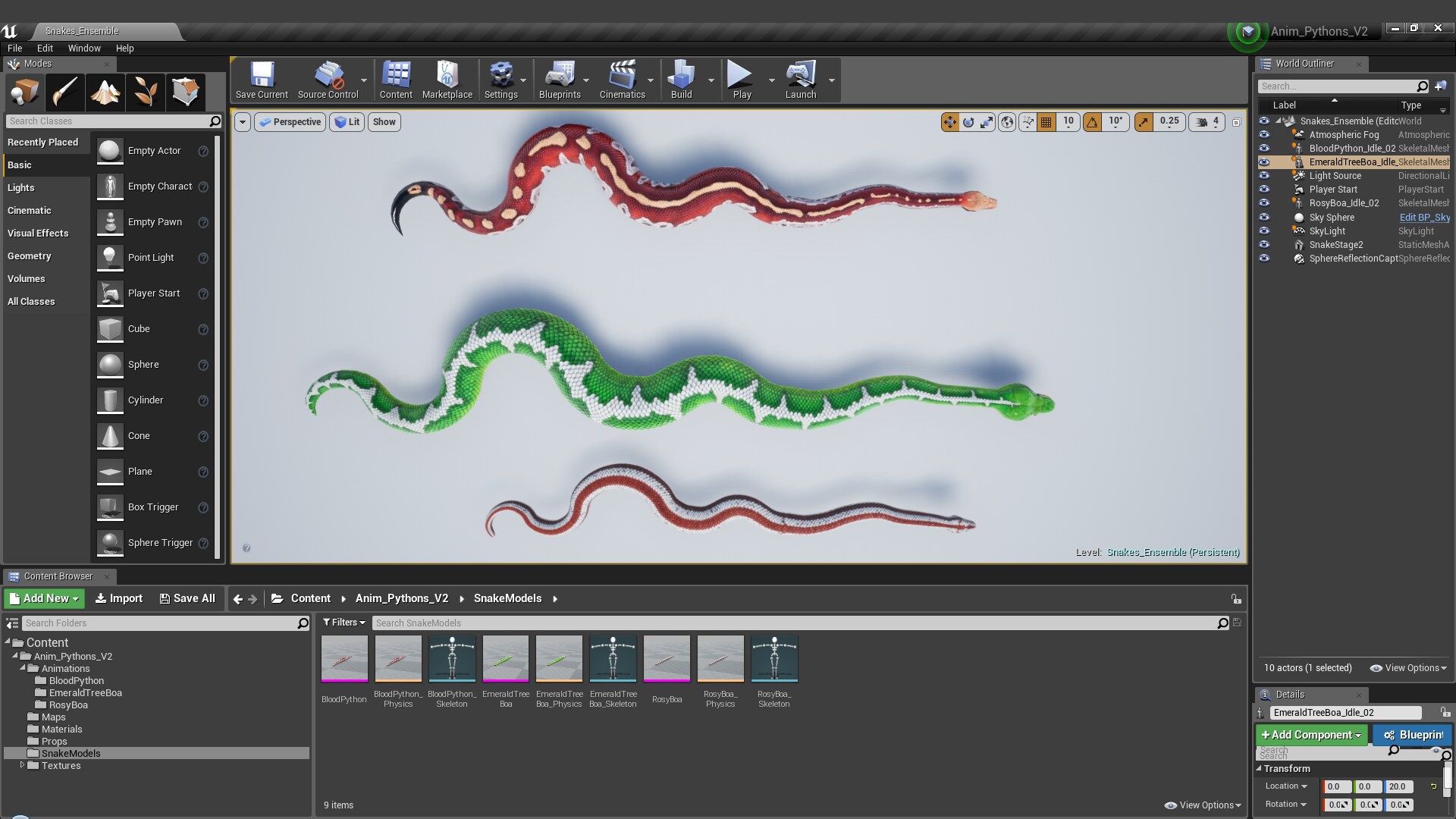The width and height of the screenshot is (1456, 819).
Task: Open the Perspective viewport dropdown
Action: click(x=289, y=121)
